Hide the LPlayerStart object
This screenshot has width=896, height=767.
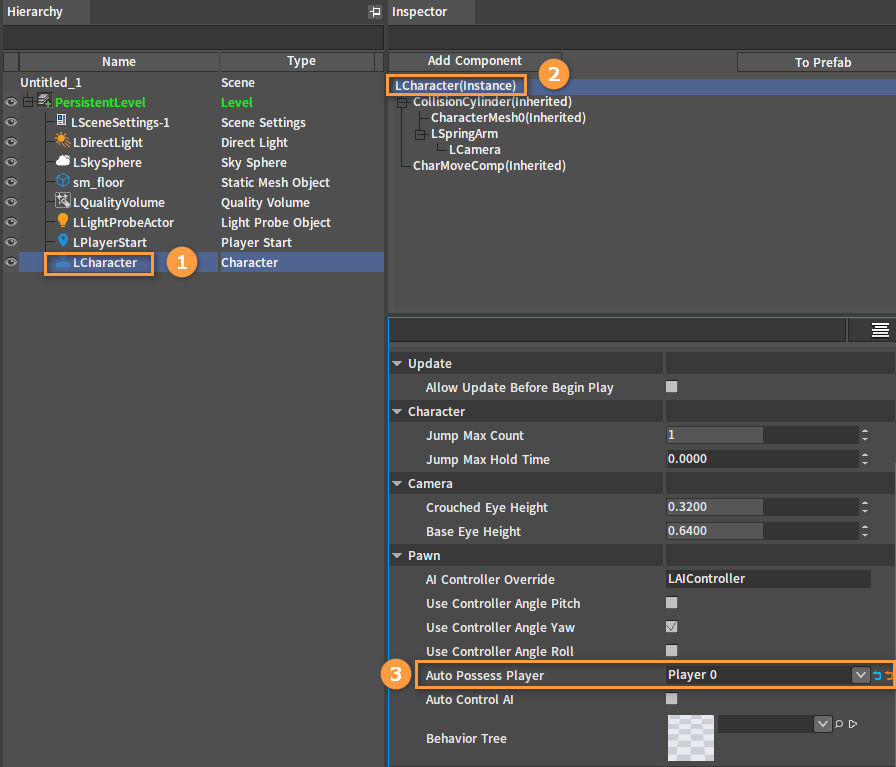[x=11, y=242]
